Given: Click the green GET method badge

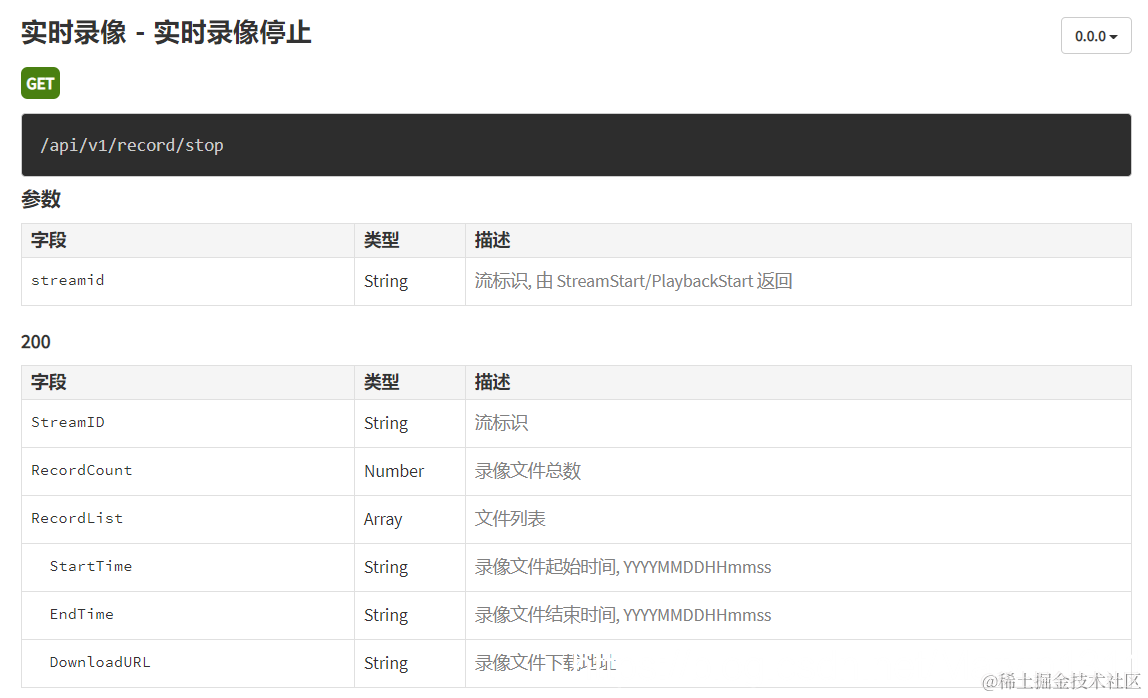Looking at the screenshot, I should click(x=40, y=83).
